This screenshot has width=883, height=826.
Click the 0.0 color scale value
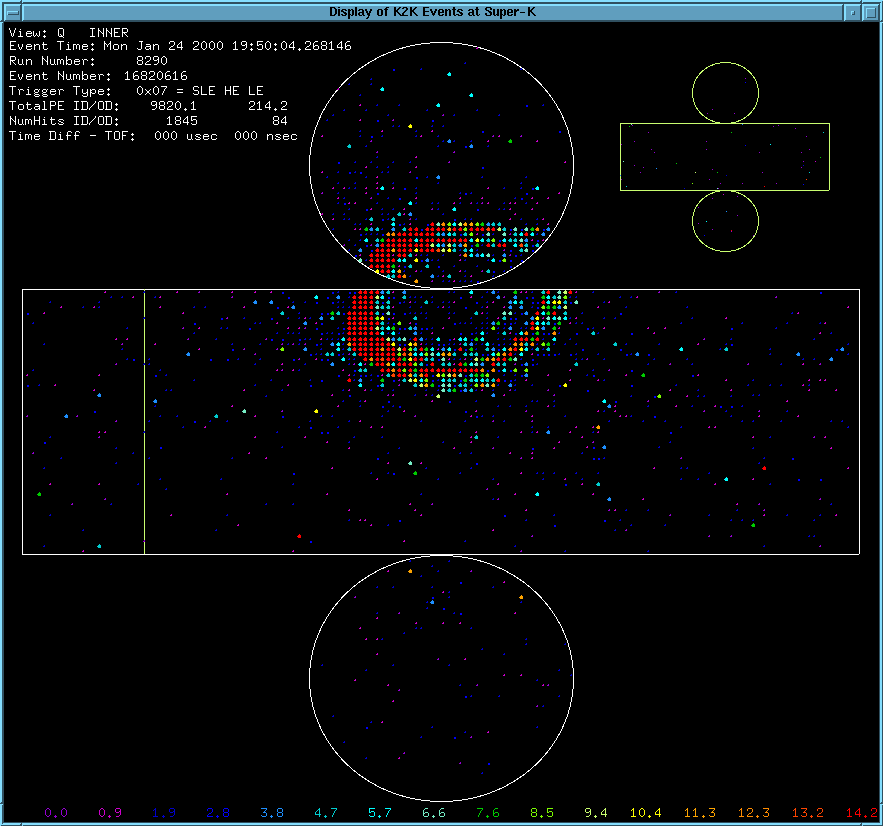[56, 813]
